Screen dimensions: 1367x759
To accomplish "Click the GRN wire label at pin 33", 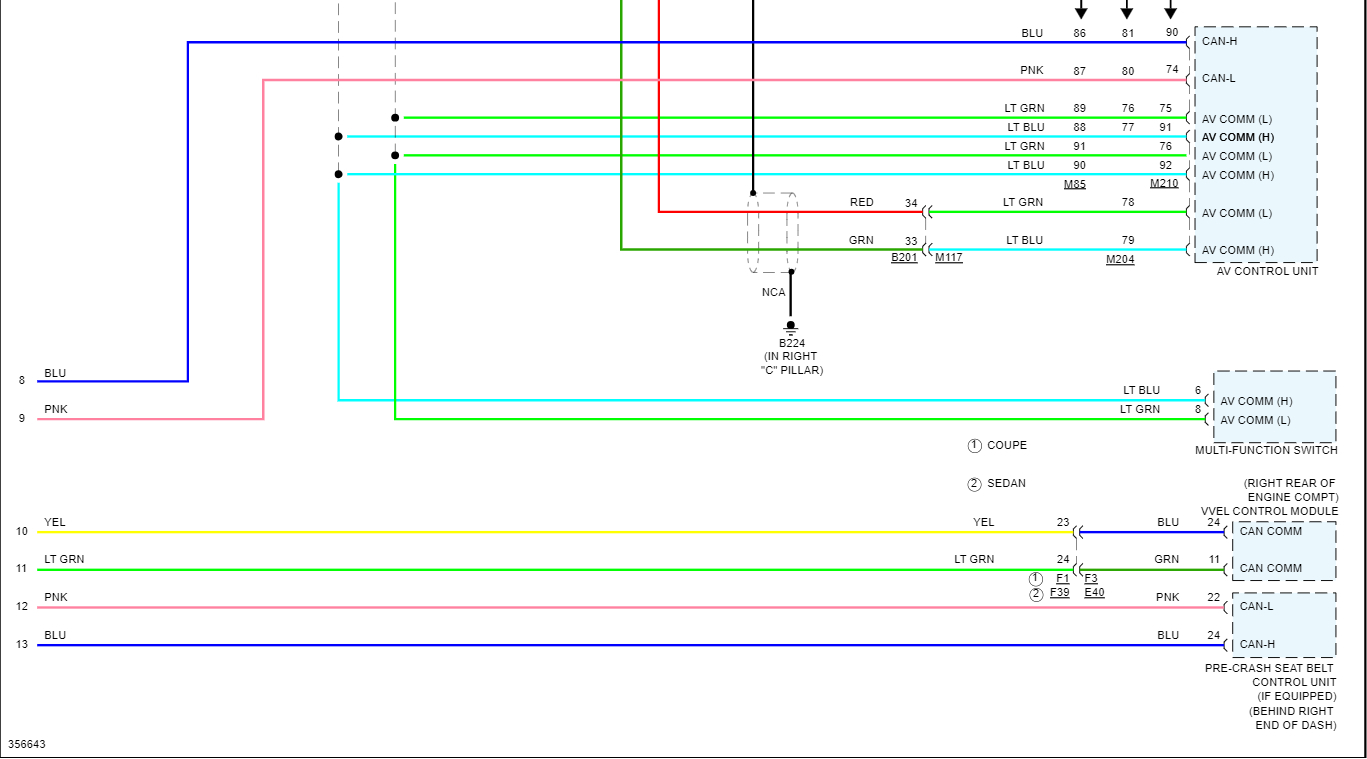I will tap(862, 241).
